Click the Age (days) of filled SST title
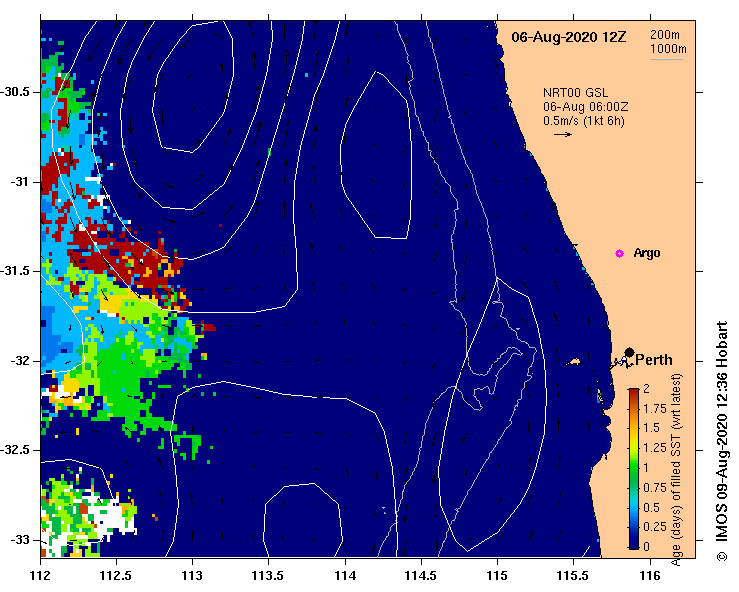 [676, 470]
